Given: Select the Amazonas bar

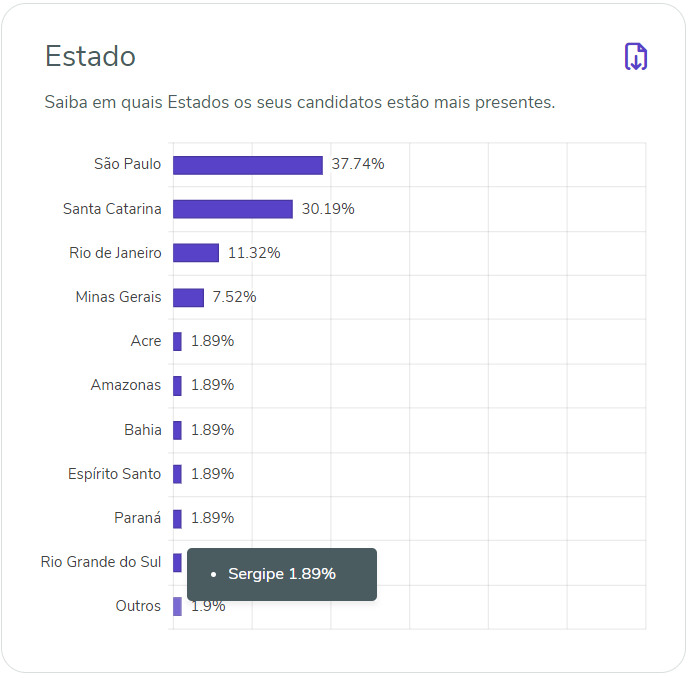Looking at the screenshot, I should [x=177, y=385].
